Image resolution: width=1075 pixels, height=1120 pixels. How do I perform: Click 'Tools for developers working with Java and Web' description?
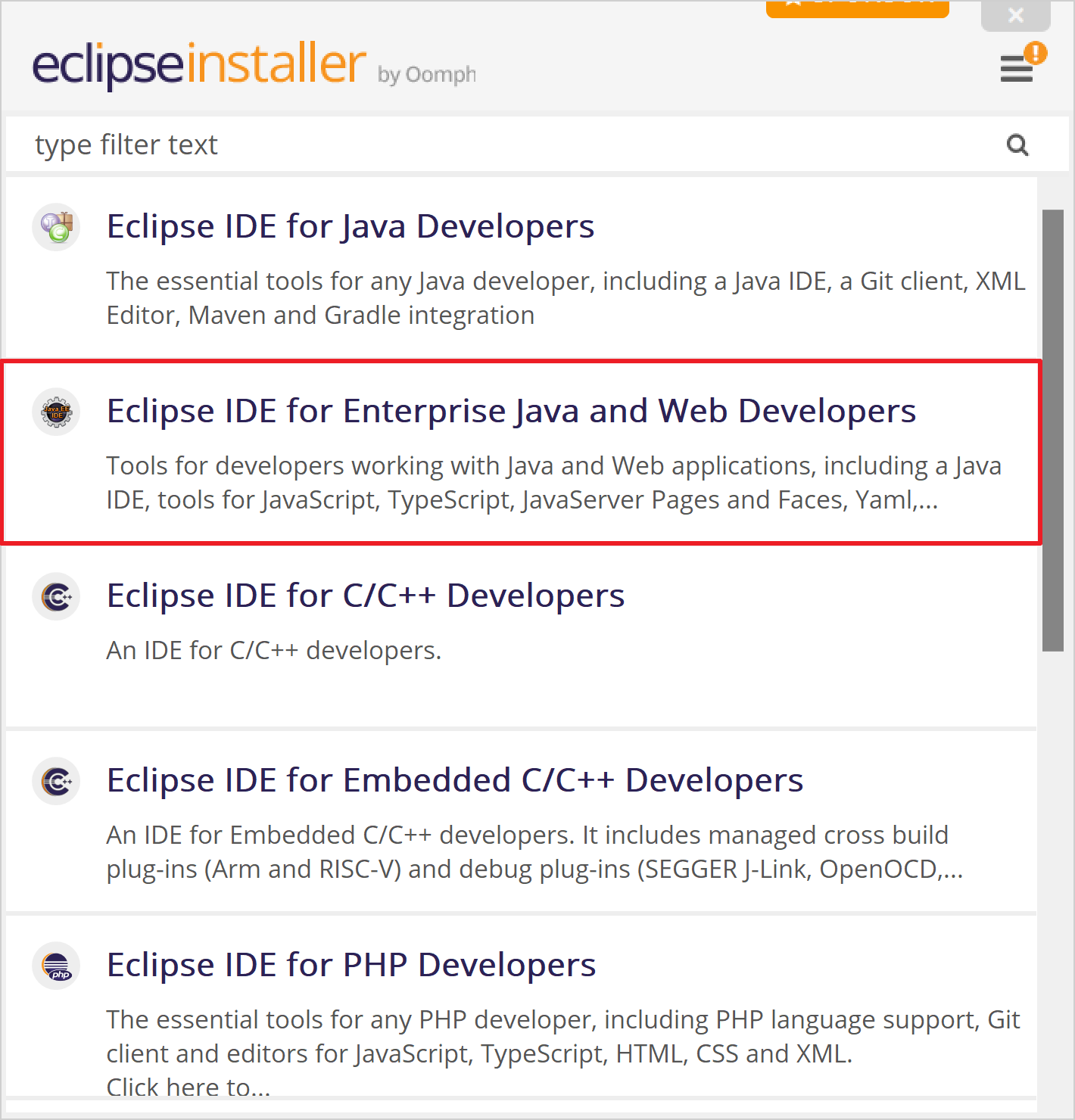[553, 483]
